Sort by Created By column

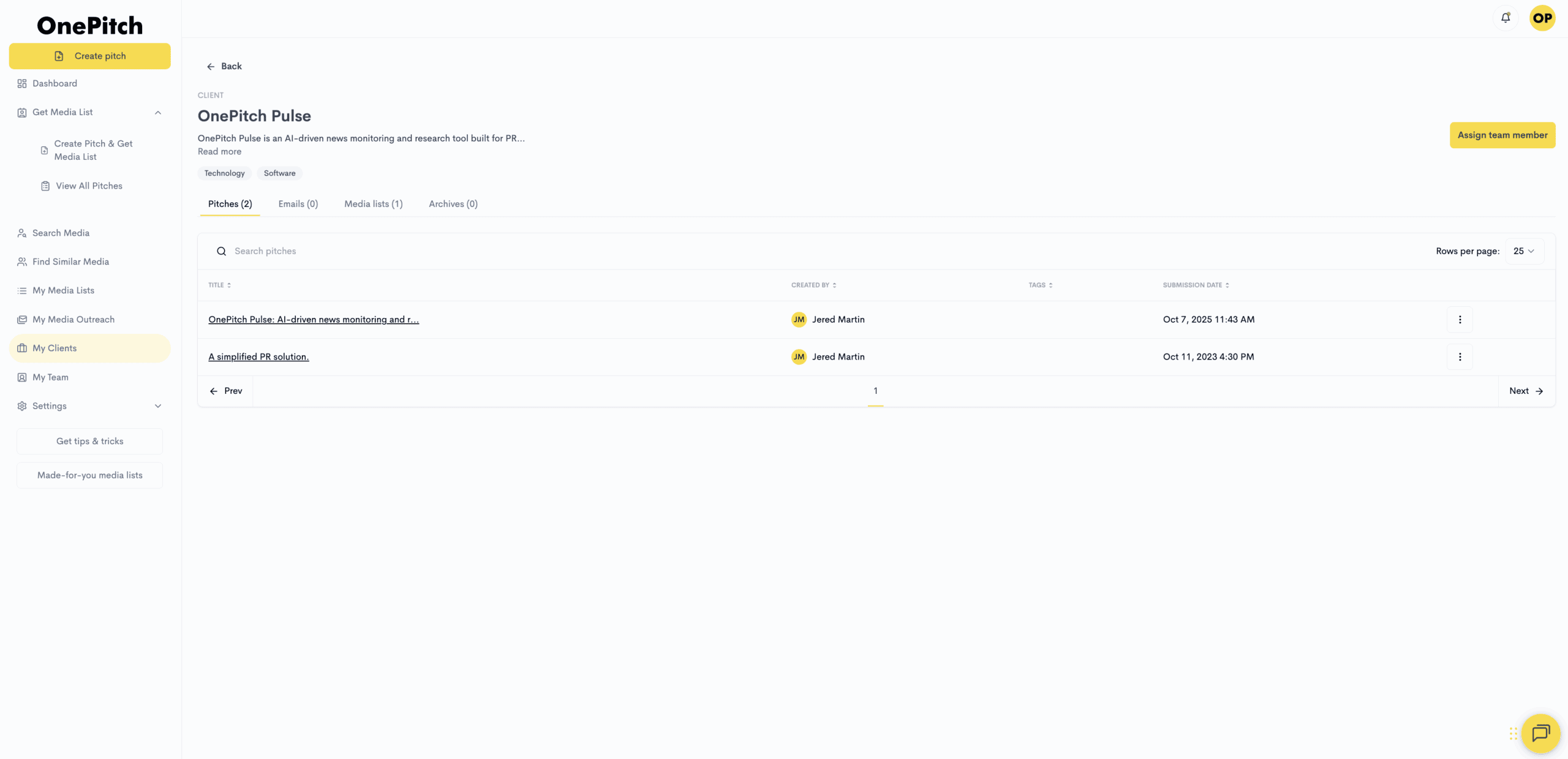(813, 285)
